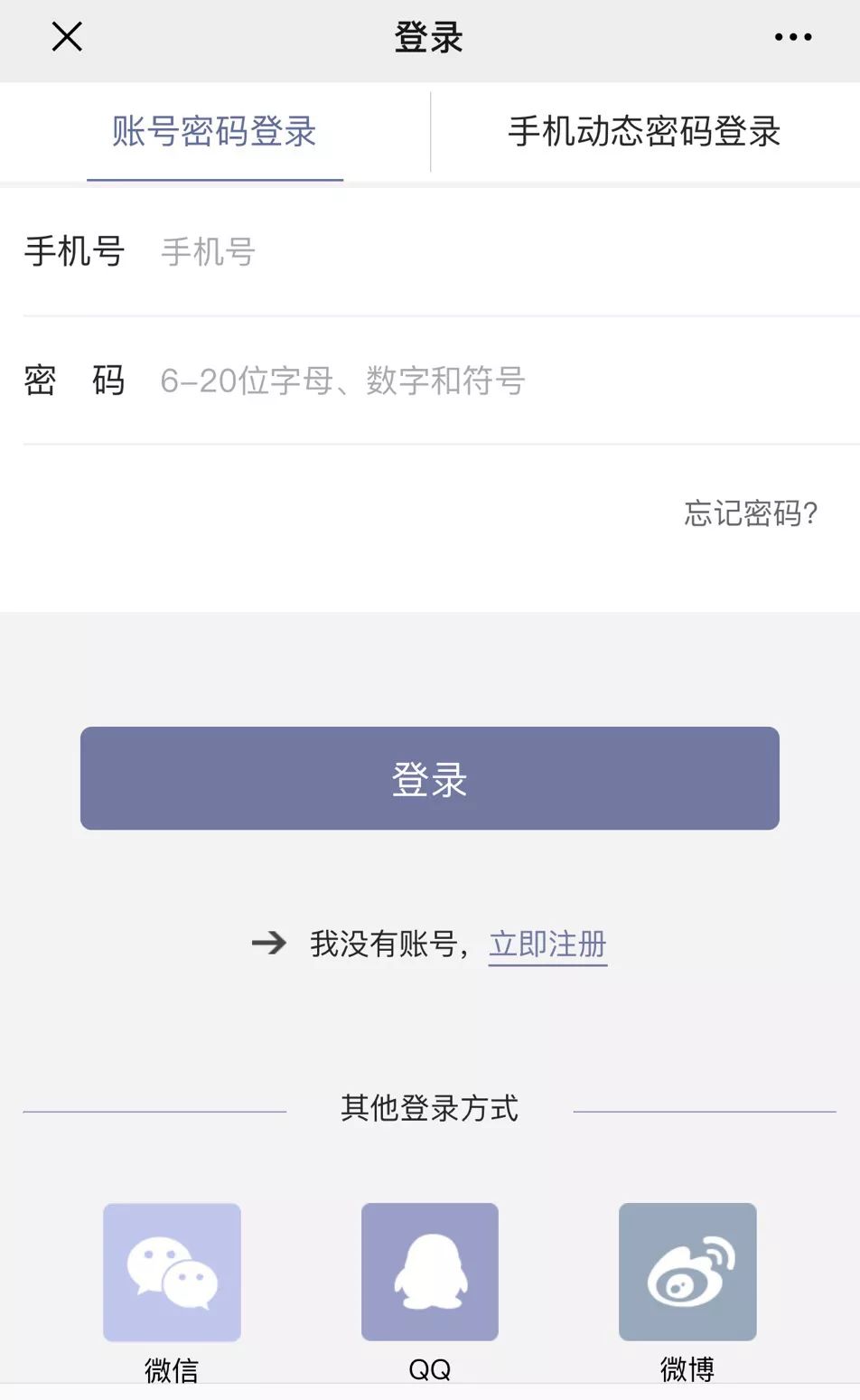The width and height of the screenshot is (860, 1400).
Task: Tap the 微博 text label
Action: pos(687,1369)
